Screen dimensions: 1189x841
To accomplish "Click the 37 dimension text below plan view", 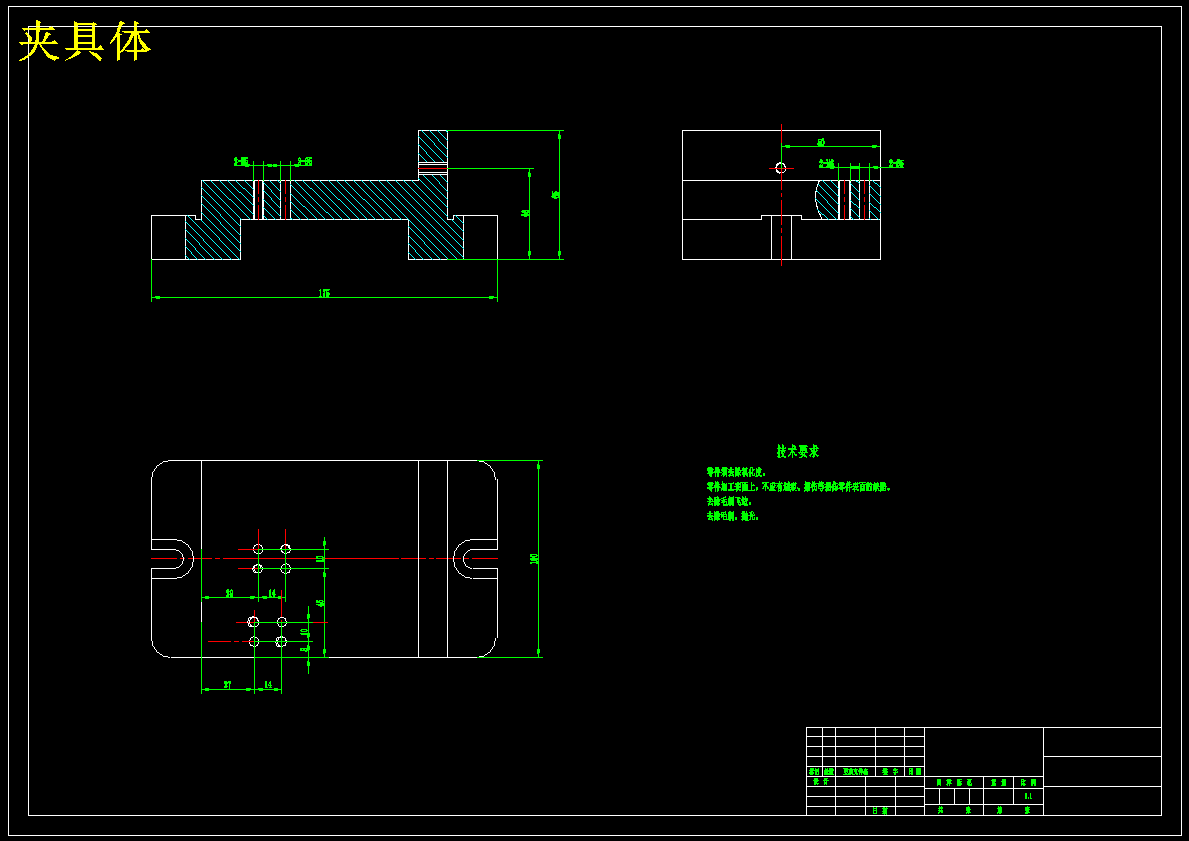I will [227, 685].
